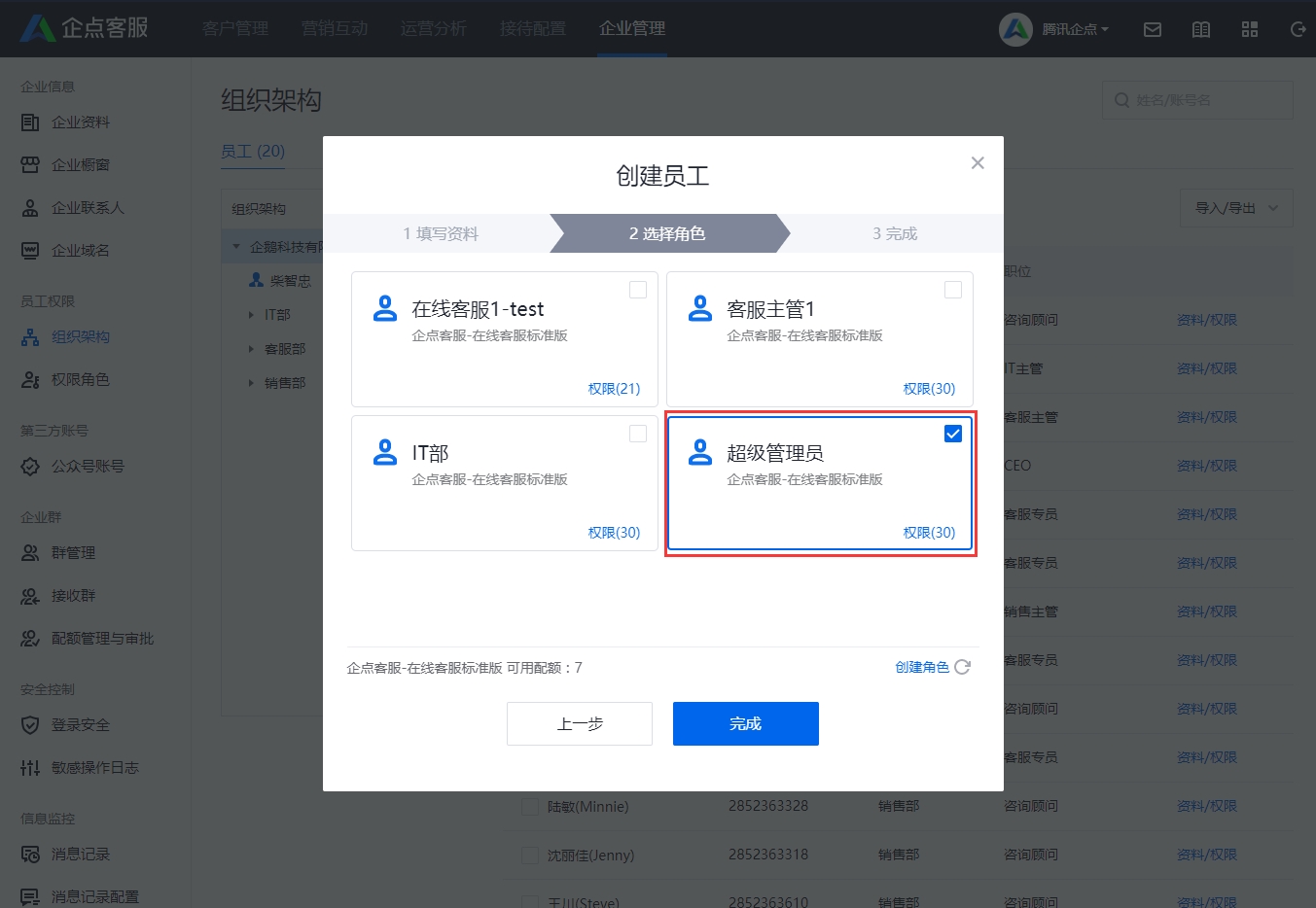Click the logout icon at top right
The height and width of the screenshot is (908, 1316).
[x=1298, y=29]
